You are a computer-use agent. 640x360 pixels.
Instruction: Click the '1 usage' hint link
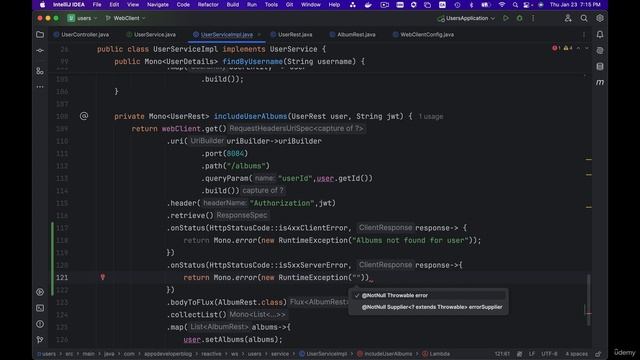(431, 117)
